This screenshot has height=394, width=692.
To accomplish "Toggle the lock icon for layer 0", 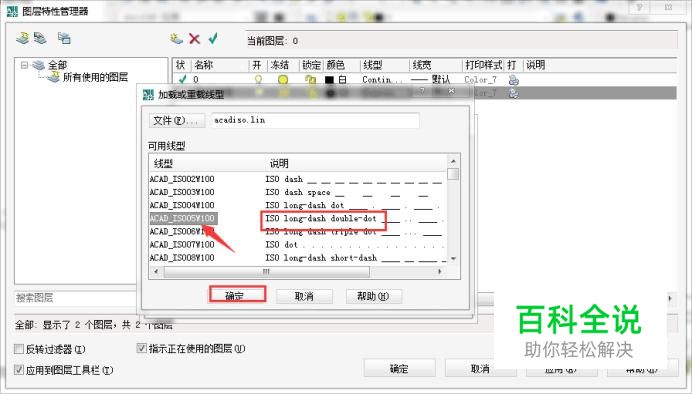I will click(311, 80).
